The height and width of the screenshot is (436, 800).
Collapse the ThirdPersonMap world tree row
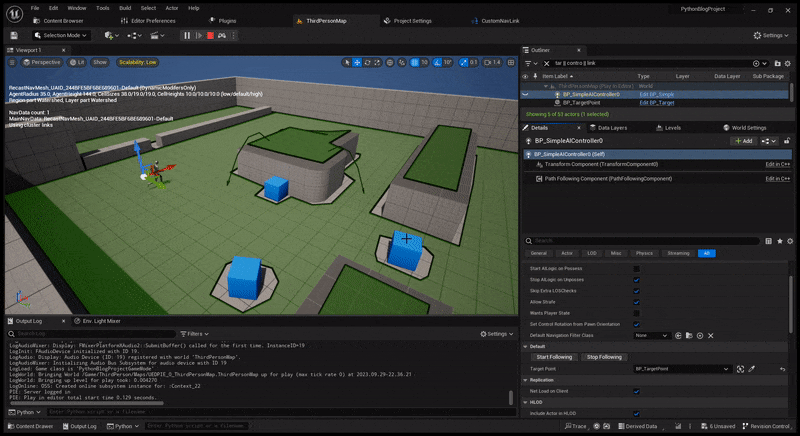point(546,86)
